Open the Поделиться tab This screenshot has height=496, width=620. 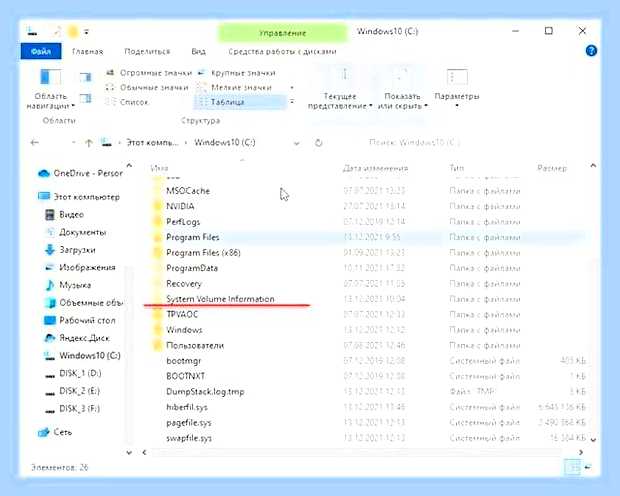147,51
